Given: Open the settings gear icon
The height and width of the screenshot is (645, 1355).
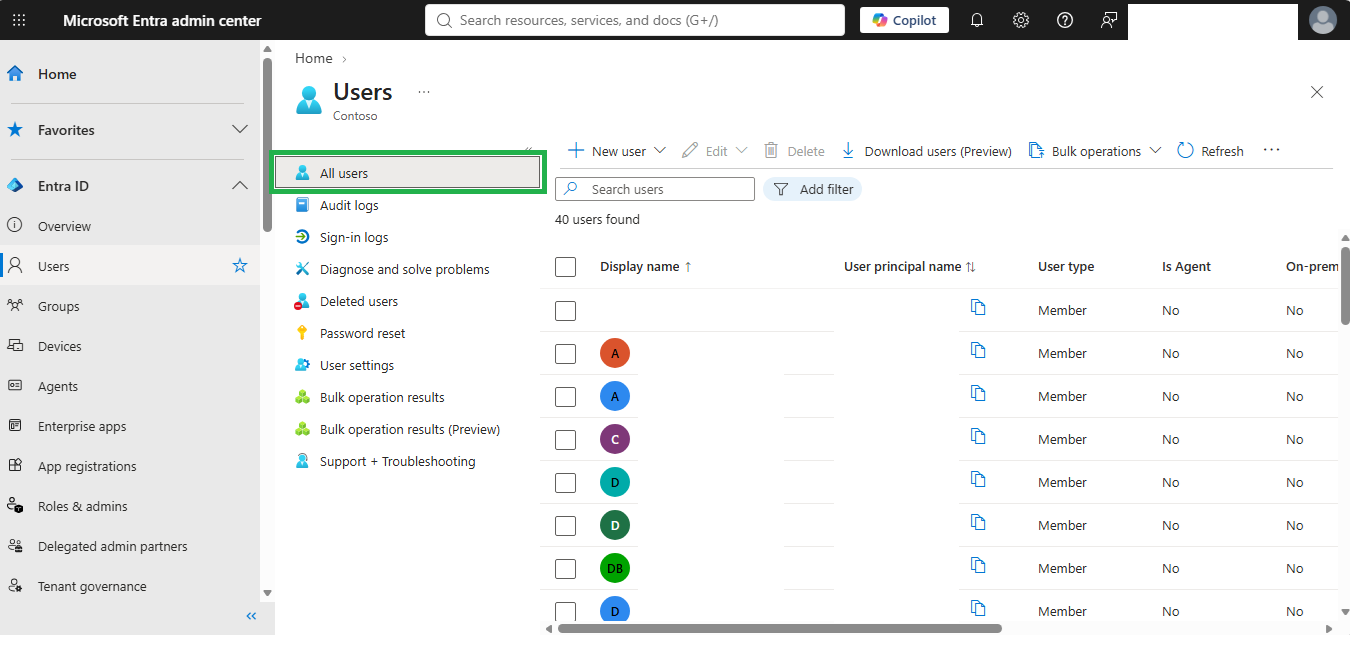Looking at the screenshot, I should pos(1021,20).
